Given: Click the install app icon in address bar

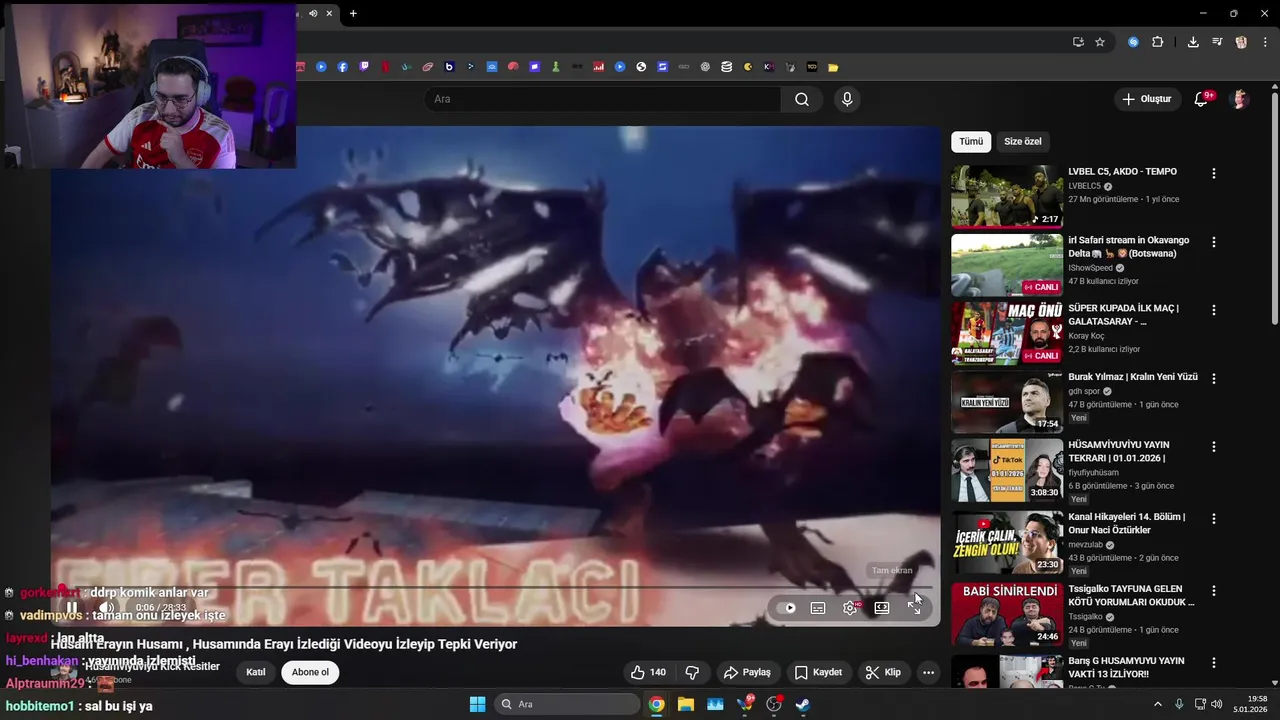Looking at the screenshot, I should click(1078, 42).
